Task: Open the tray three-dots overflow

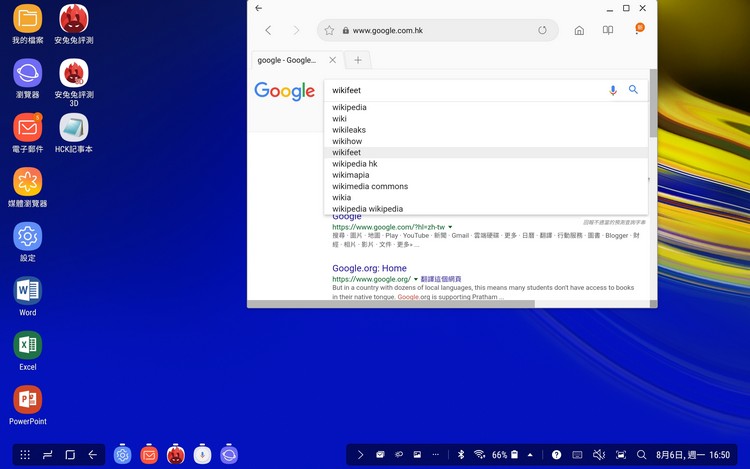Action: pyautogui.click(x=435, y=455)
